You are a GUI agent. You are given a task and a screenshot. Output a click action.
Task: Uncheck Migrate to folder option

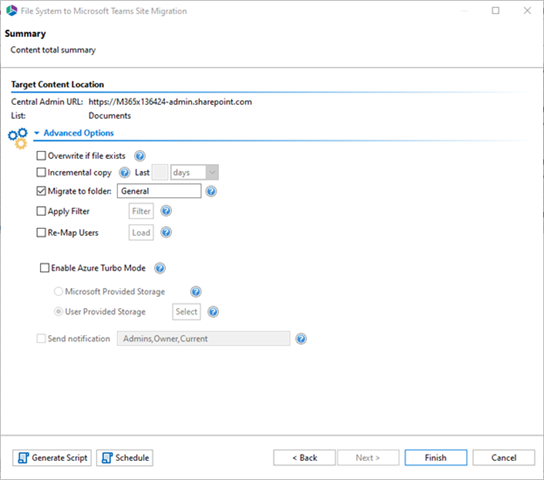(41, 191)
